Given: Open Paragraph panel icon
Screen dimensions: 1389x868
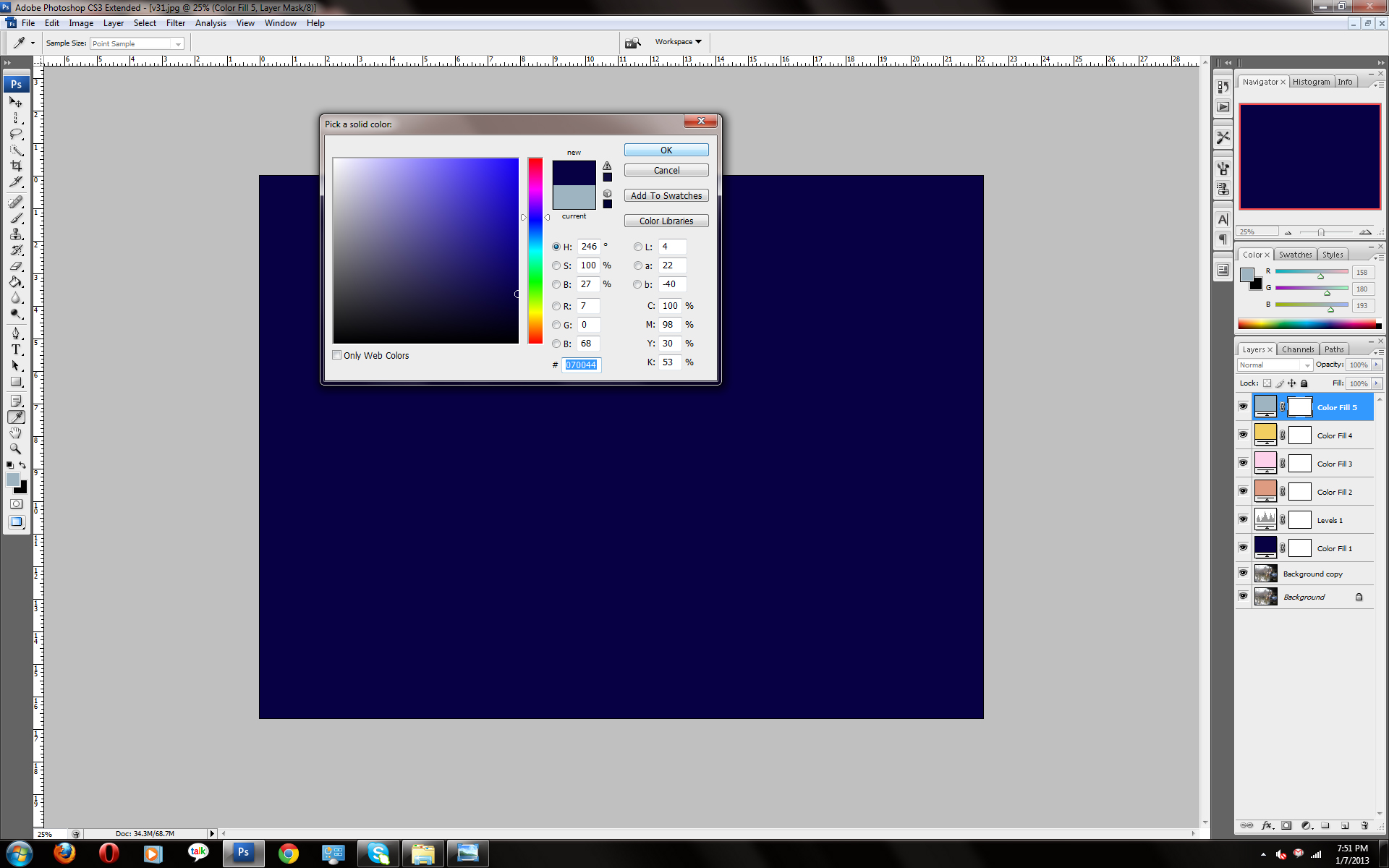Looking at the screenshot, I should coord(1223,239).
